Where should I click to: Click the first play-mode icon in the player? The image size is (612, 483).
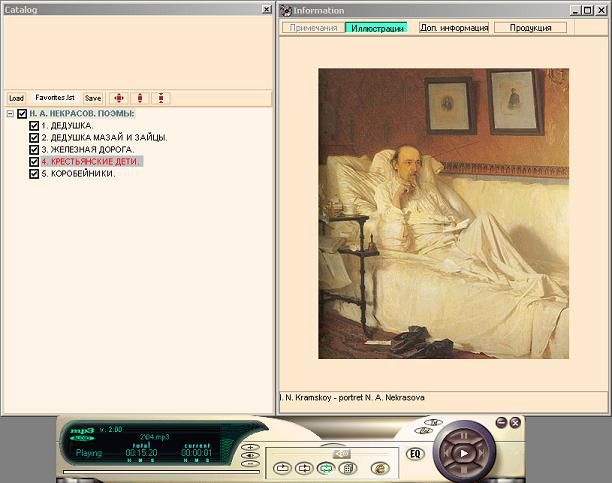281,467
